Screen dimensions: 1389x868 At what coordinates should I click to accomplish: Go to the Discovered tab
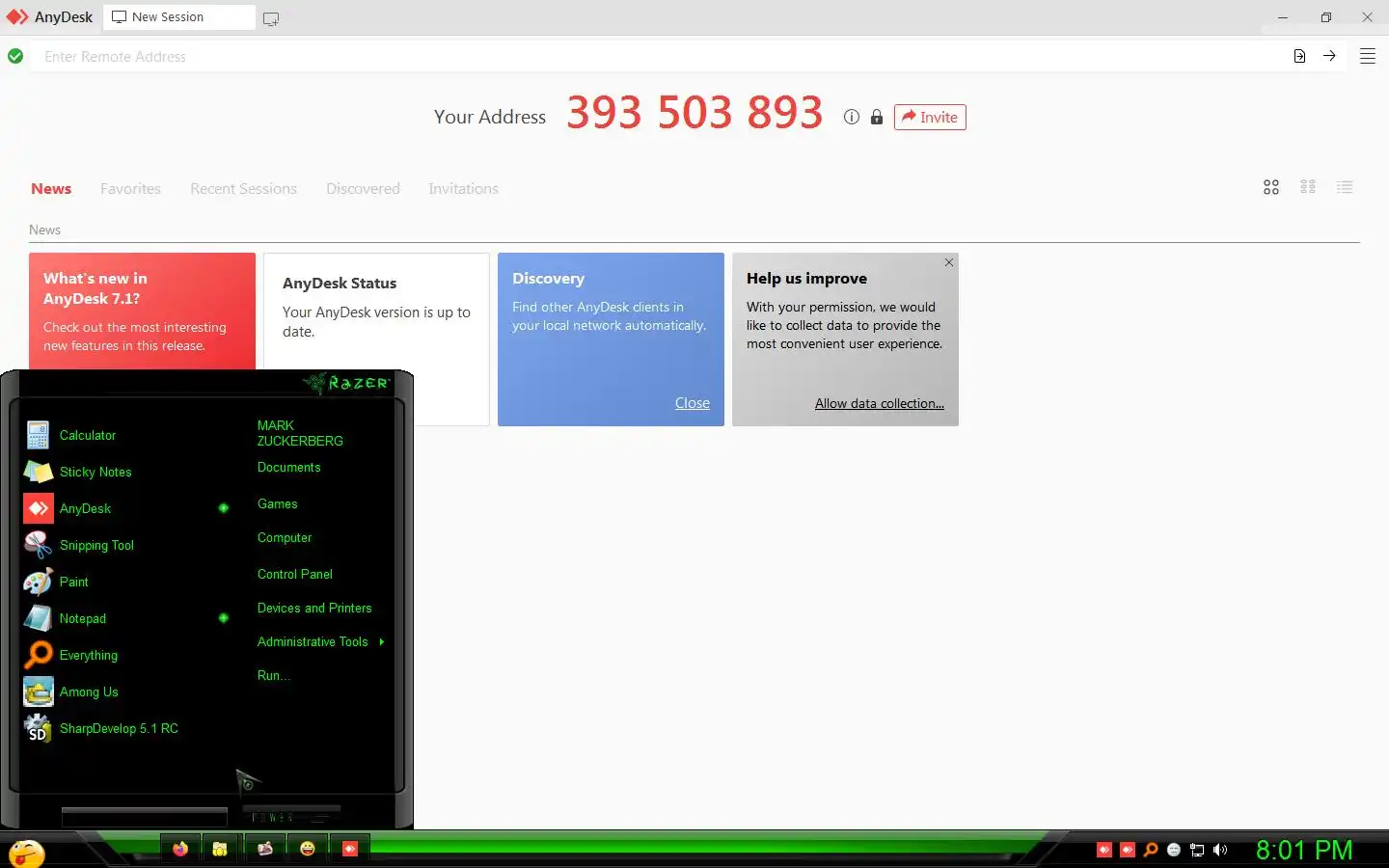(363, 188)
